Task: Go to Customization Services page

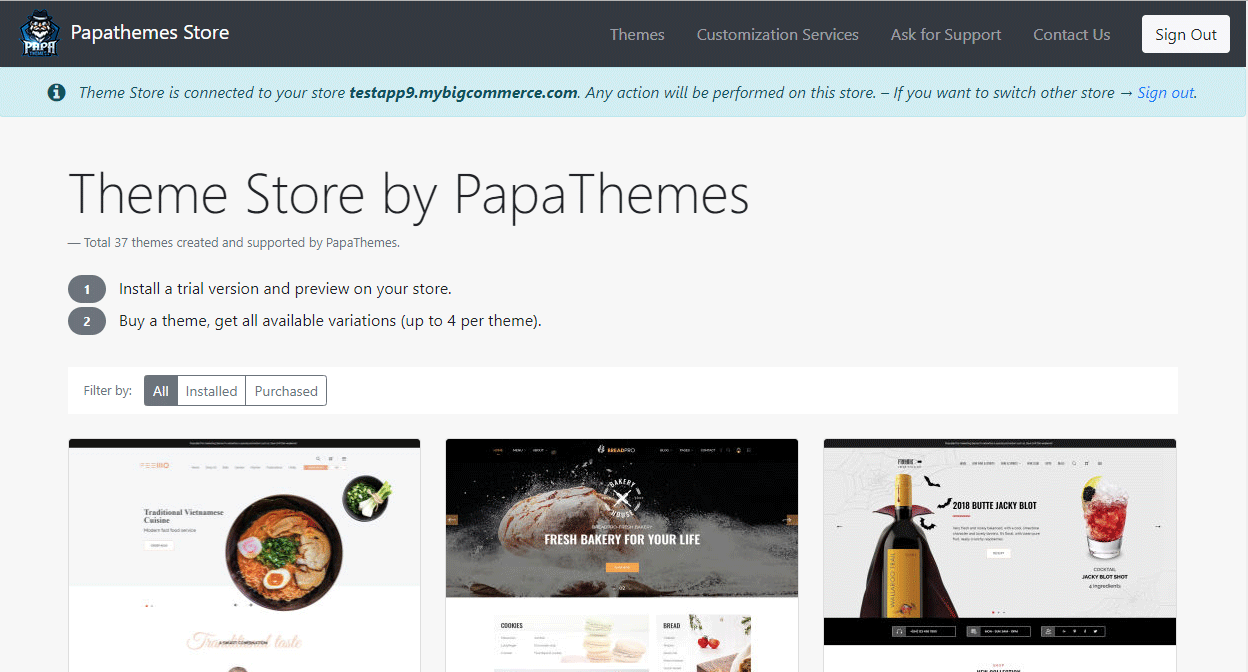Action: pyautogui.click(x=777, y=34)
